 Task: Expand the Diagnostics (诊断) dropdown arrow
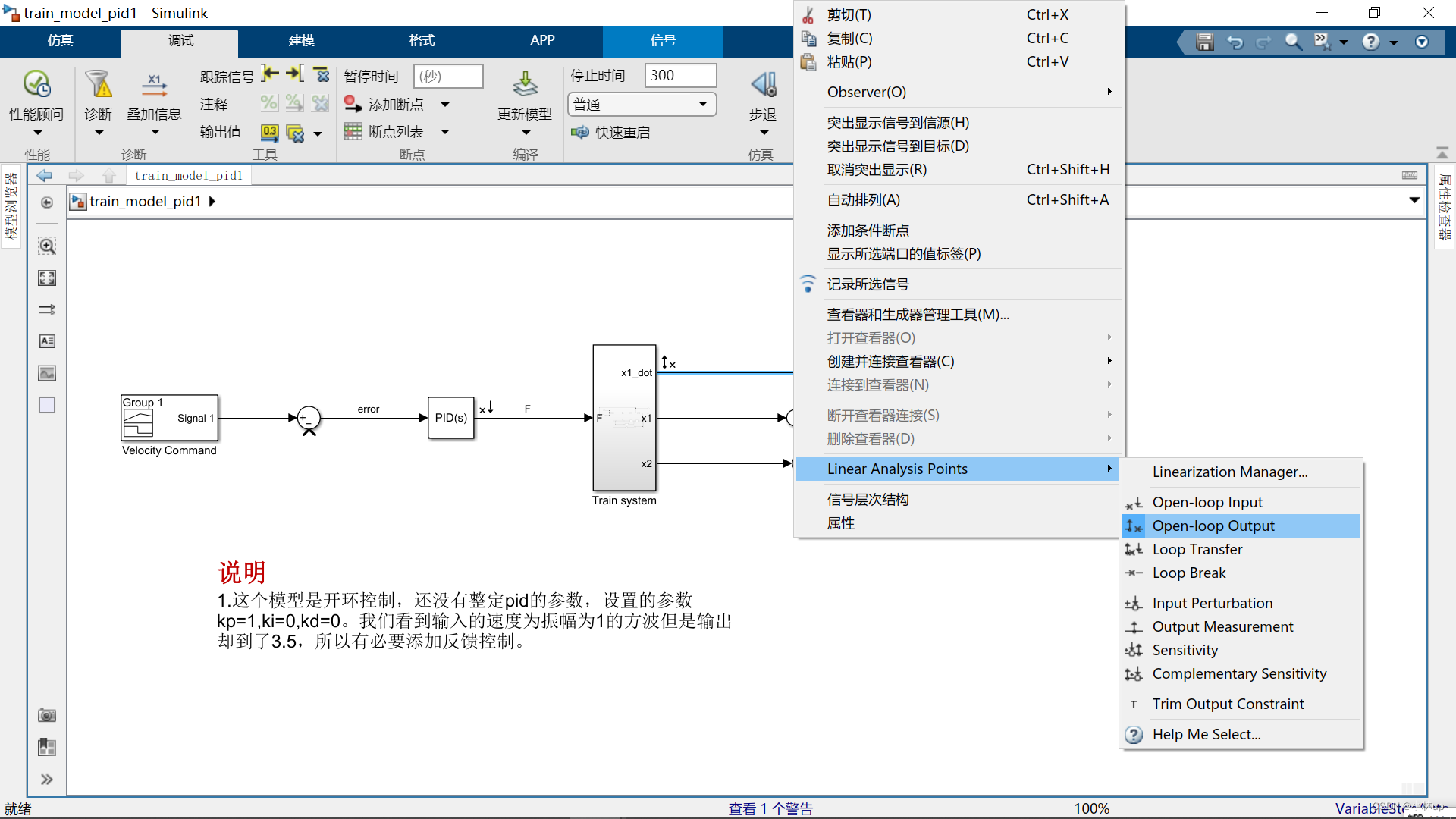click(99, 133)
